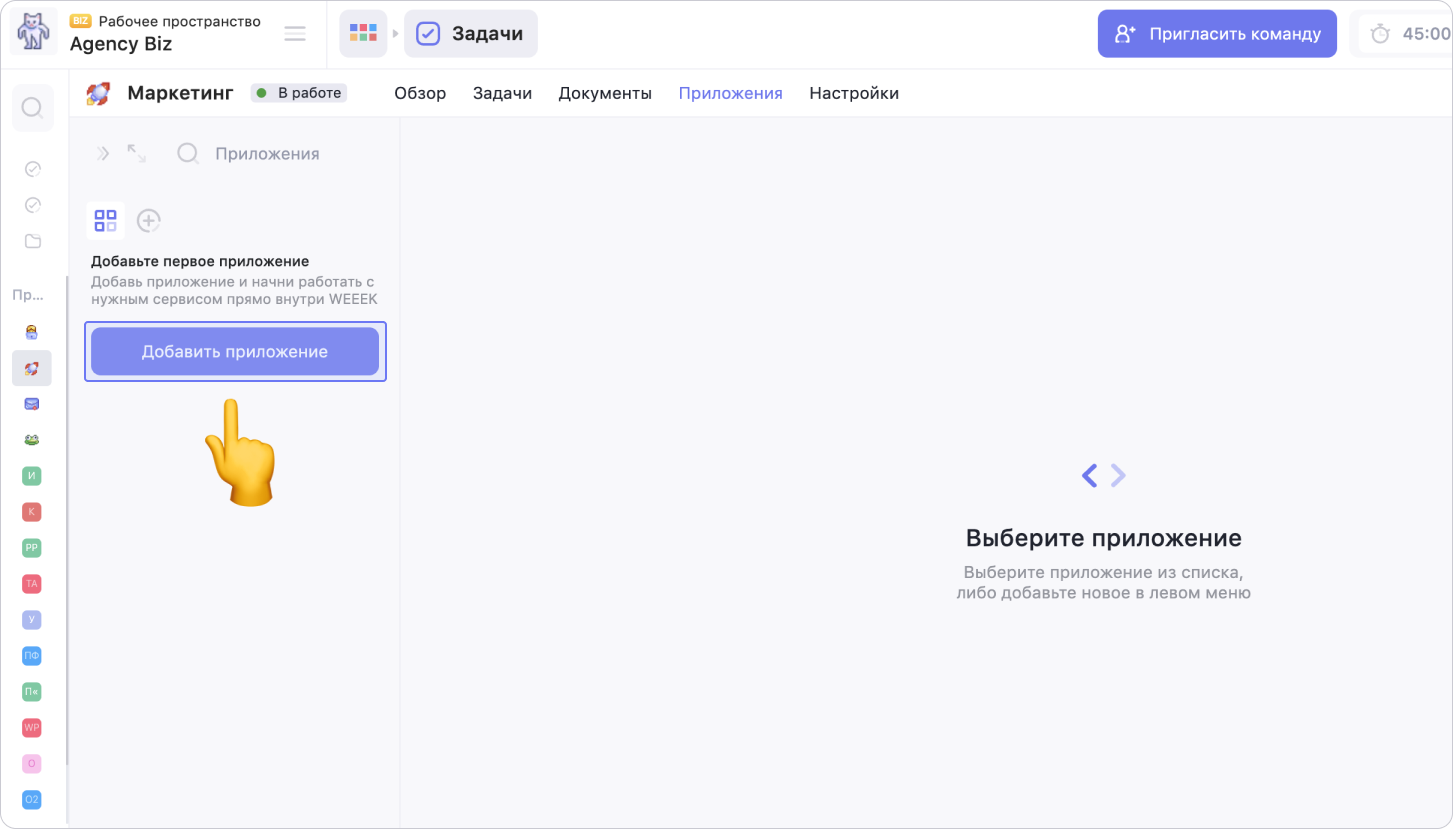Image resolution: width=1453 pixels, height=829 pixels.
Task: Open the Документы tab
Action: pyautogui.click(x=605, y=93)
